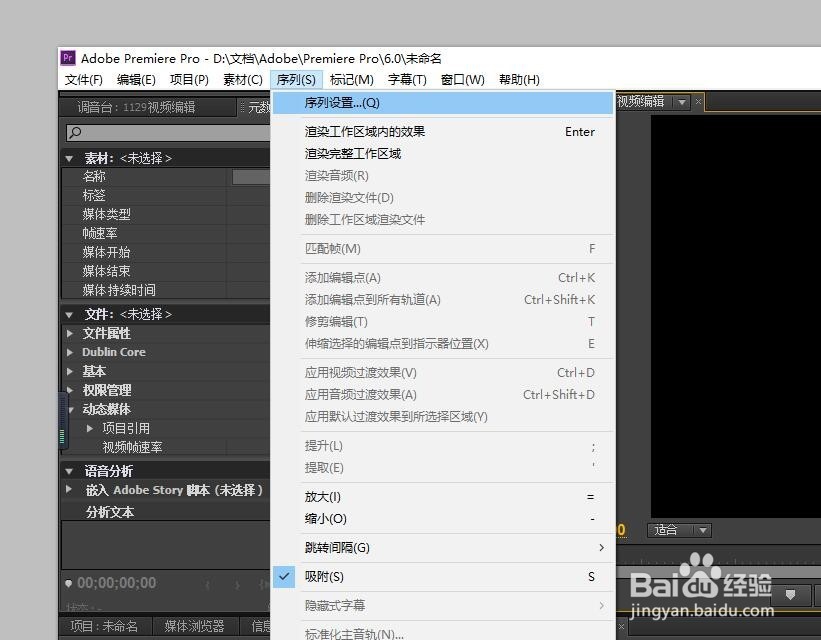
Task: Open the 窗口(W) menu
Action: coord(462,80)
